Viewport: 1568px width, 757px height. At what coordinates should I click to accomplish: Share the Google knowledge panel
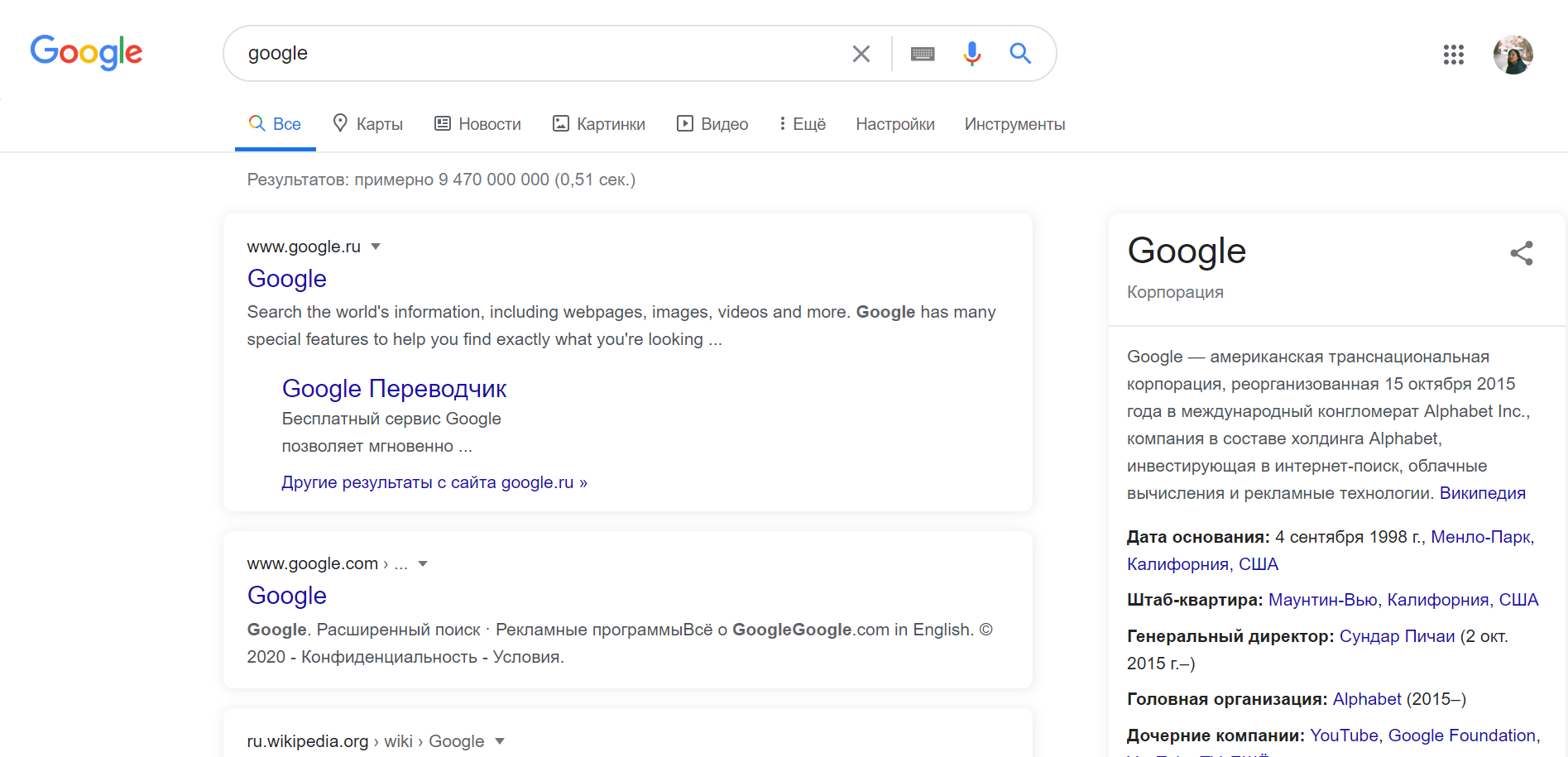coord(1522,253)
